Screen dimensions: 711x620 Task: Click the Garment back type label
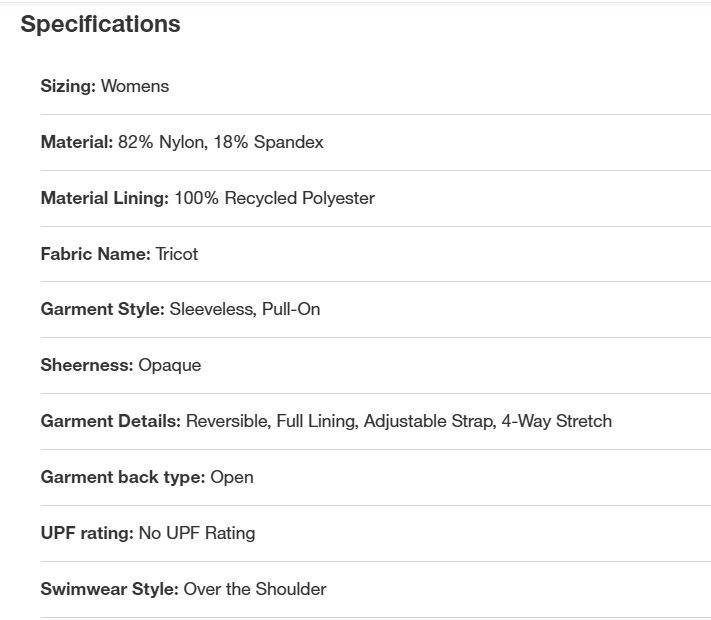pyautogui.click(x=123, y=477)
